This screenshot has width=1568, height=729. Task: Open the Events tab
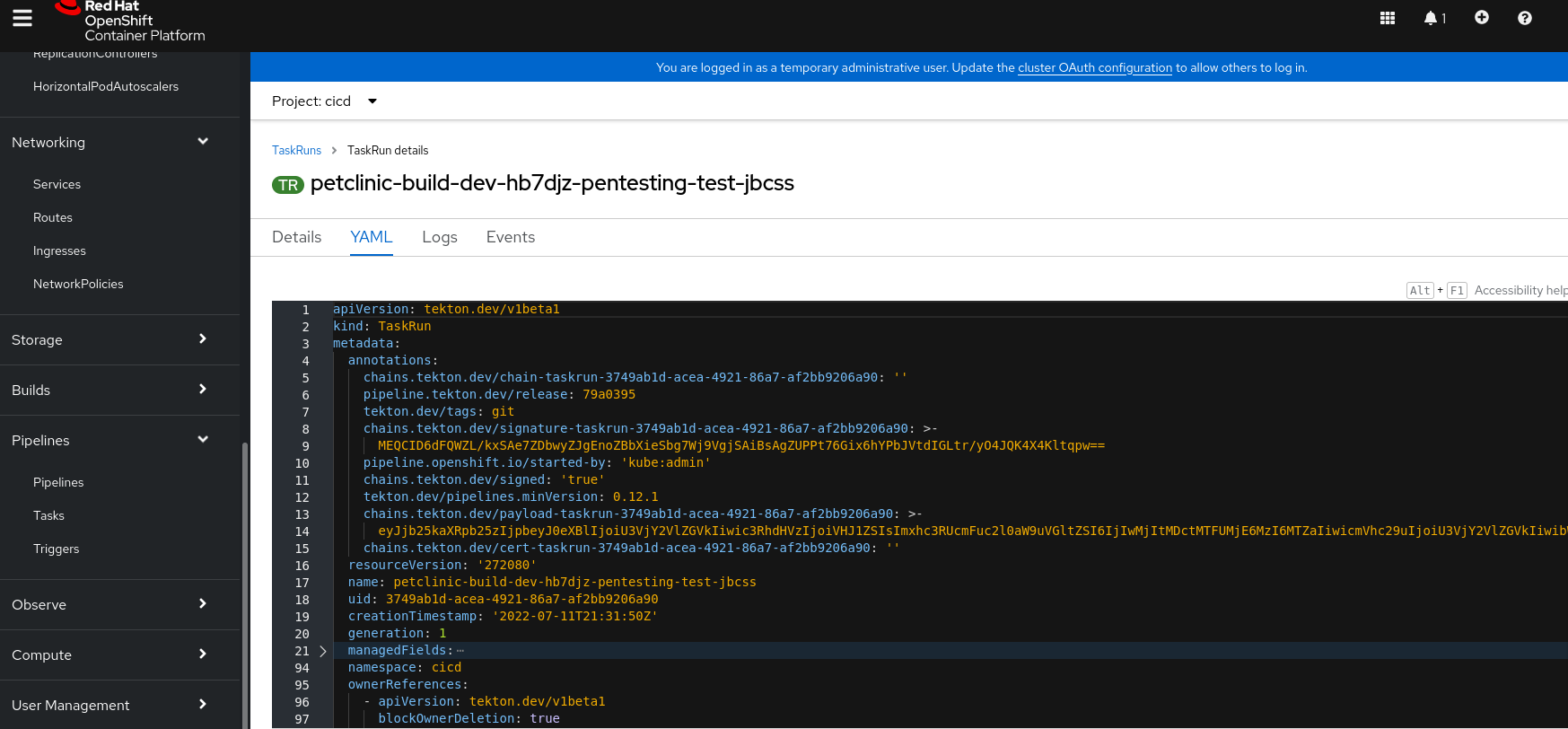pyautogui.click(x=511, y=237)
